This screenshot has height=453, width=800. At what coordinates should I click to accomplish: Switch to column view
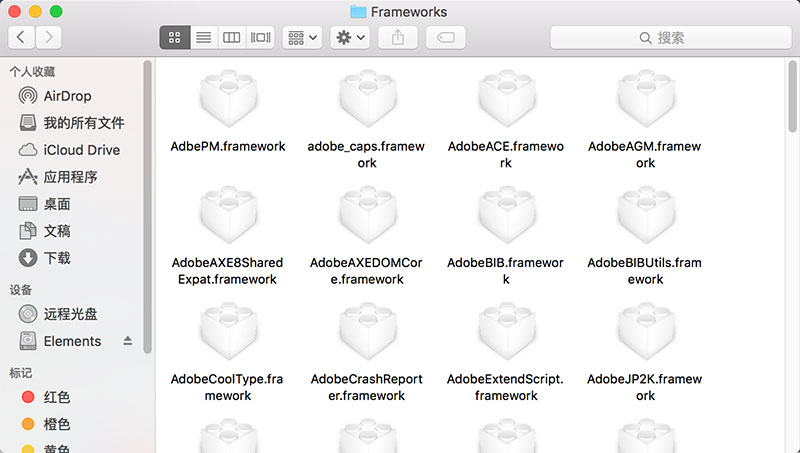pos(232,37)
